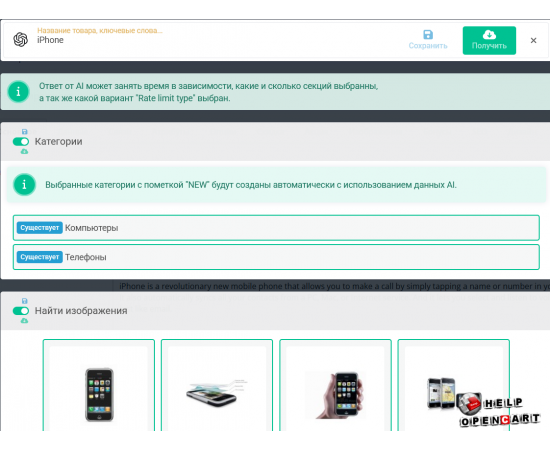This screenshot has width=550, height=450.
Task: Select the hand holding iPhone image thumbnail
Action: [335, 385]
